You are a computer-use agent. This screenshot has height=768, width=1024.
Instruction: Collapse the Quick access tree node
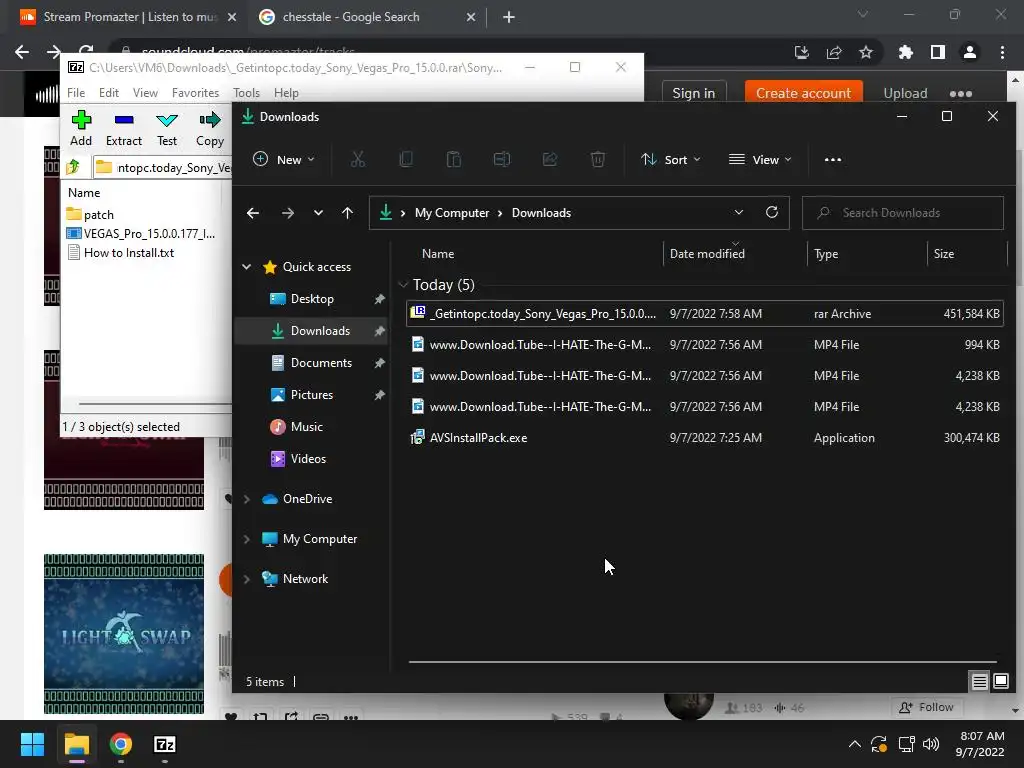(x=247, y=266)
